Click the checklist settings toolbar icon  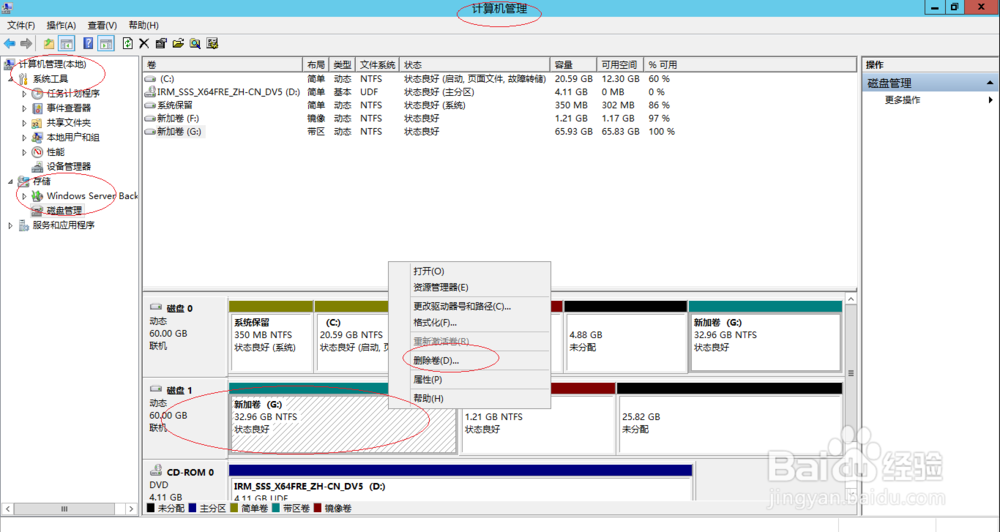212,43
